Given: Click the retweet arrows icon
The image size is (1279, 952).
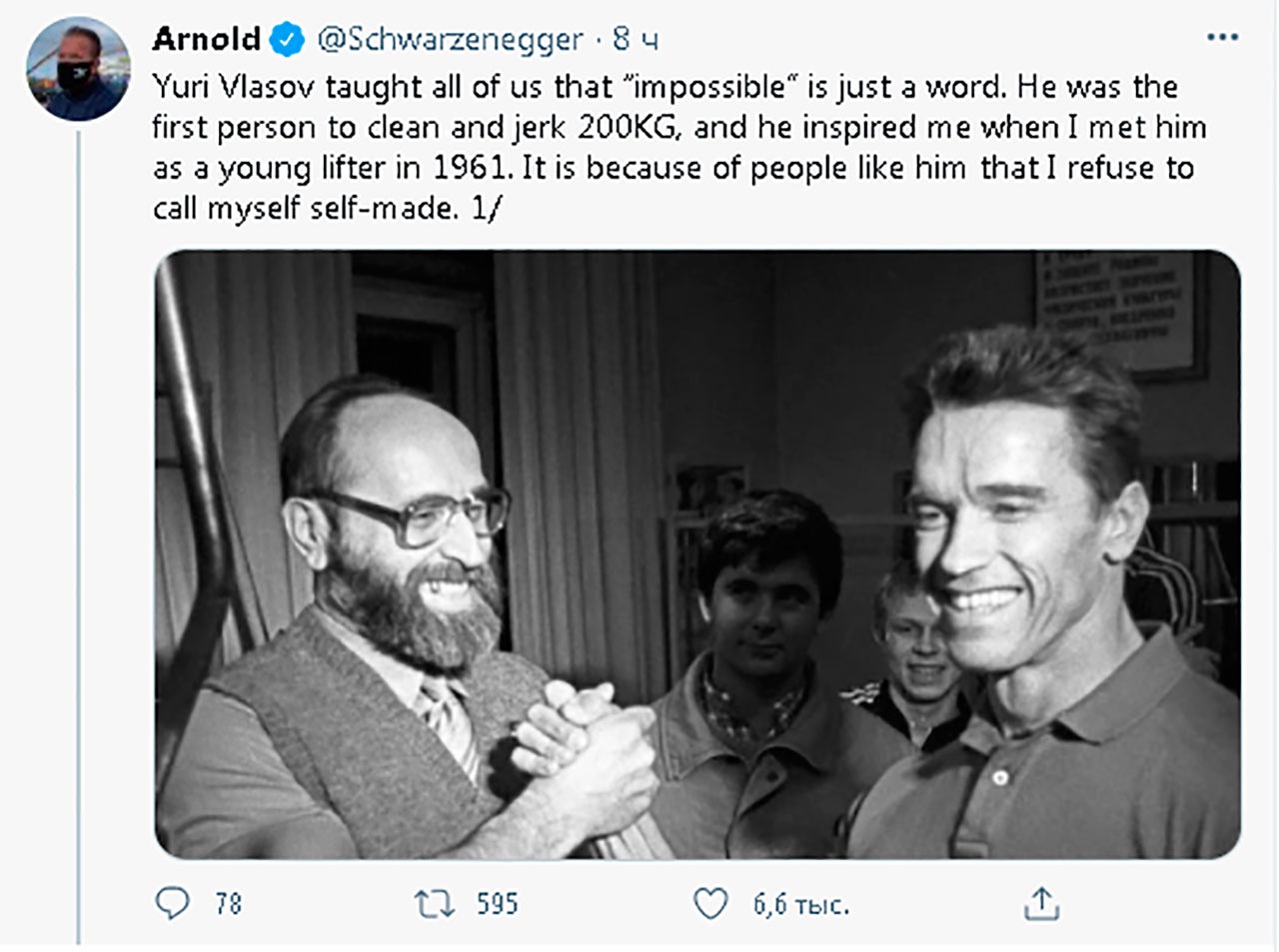Looking at the screenshot, I should [435, 903].
